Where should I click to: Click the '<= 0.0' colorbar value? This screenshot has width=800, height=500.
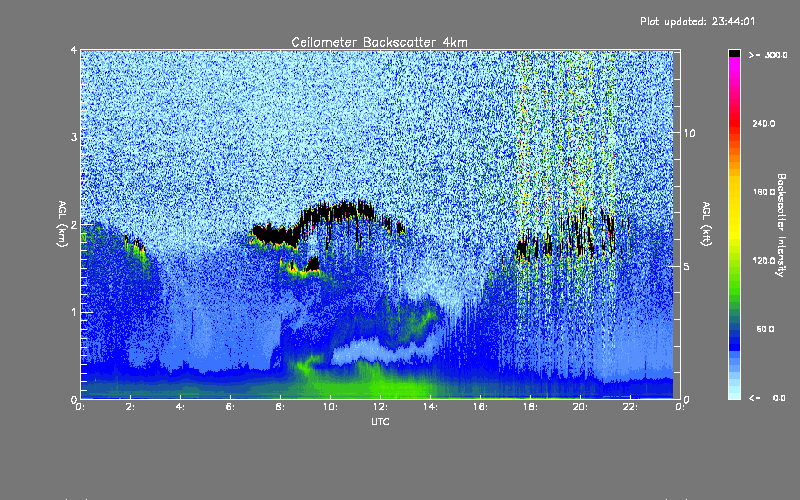click(x=767, y=397)
